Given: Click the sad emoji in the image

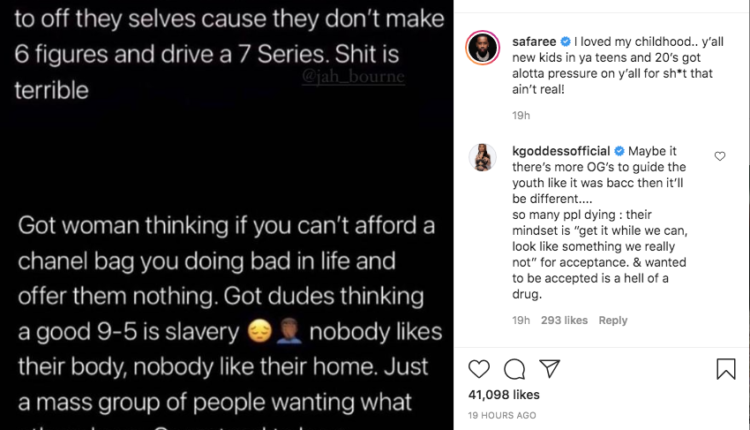Looking at the screenshot, I should [x=259, y=331].
